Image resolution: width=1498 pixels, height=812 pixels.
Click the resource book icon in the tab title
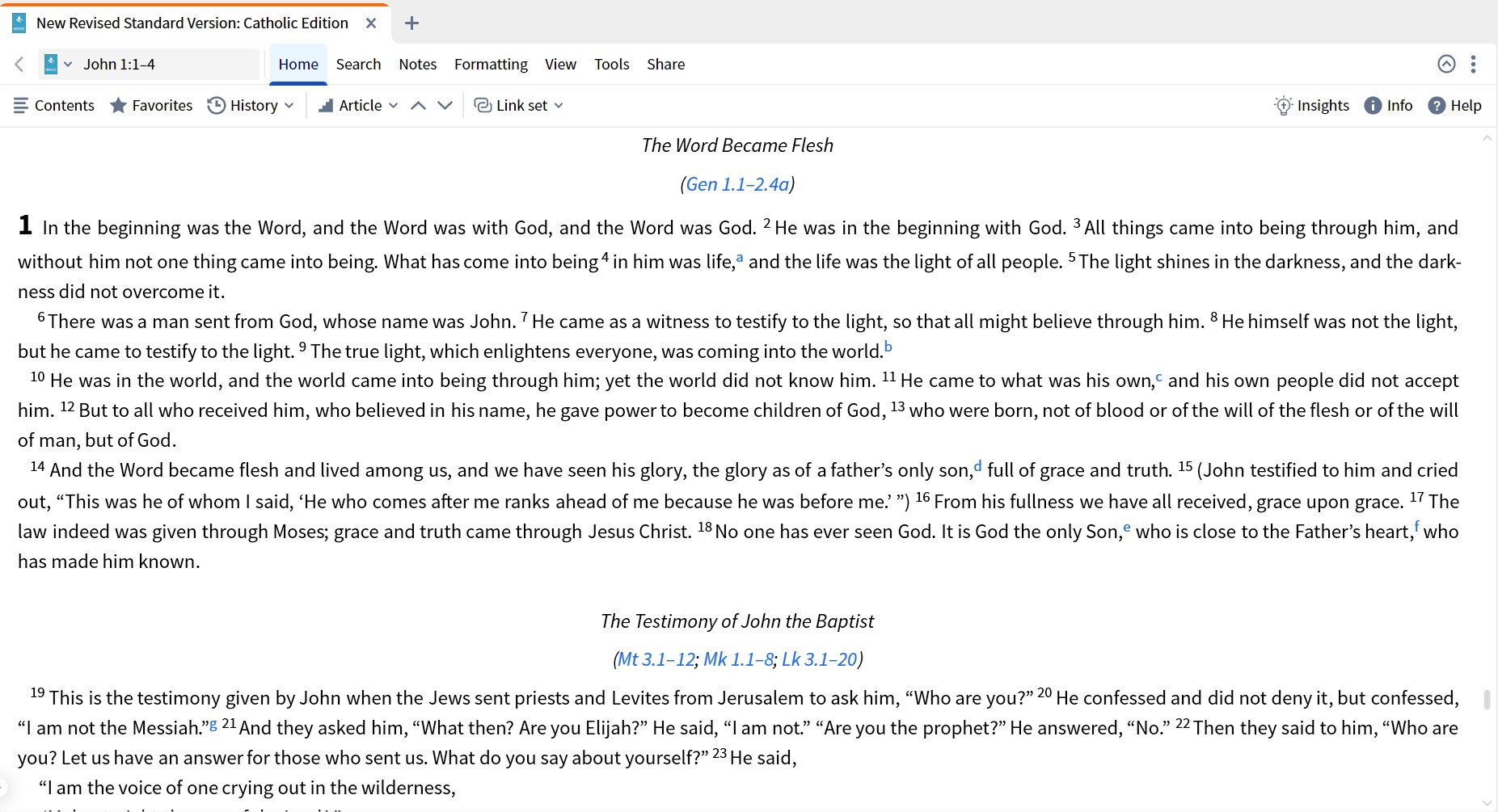coord(19,23)
